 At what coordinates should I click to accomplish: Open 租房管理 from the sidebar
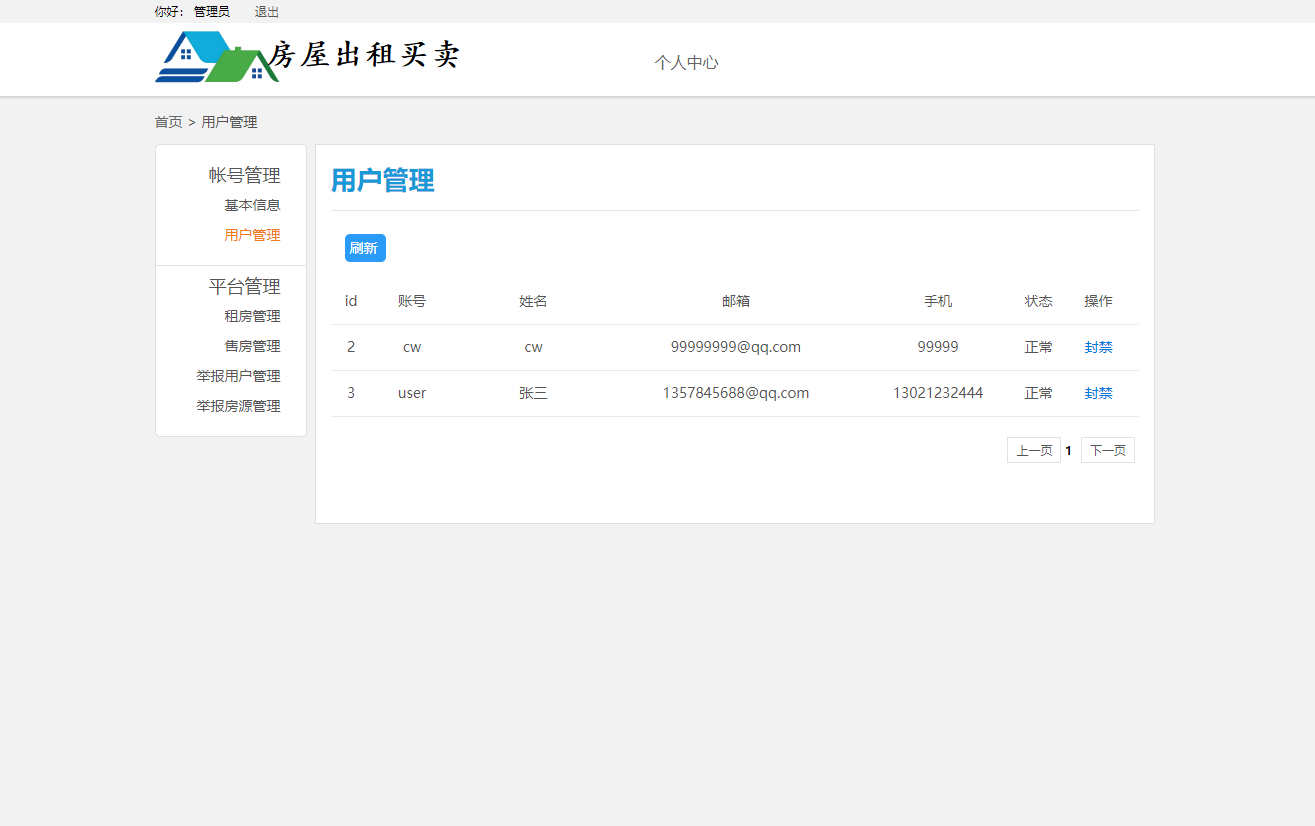coord(252,316)
